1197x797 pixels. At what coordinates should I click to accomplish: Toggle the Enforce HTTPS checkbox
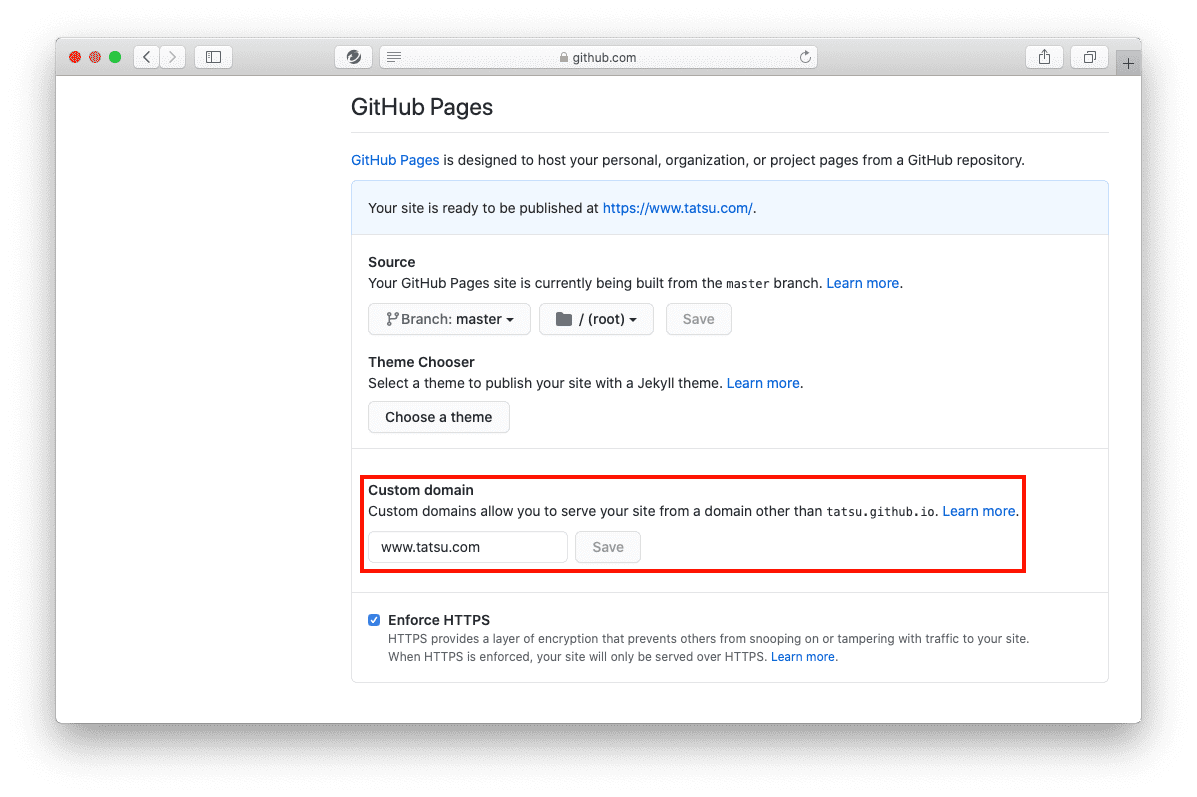pyautogui.click(x=374, y=621)
